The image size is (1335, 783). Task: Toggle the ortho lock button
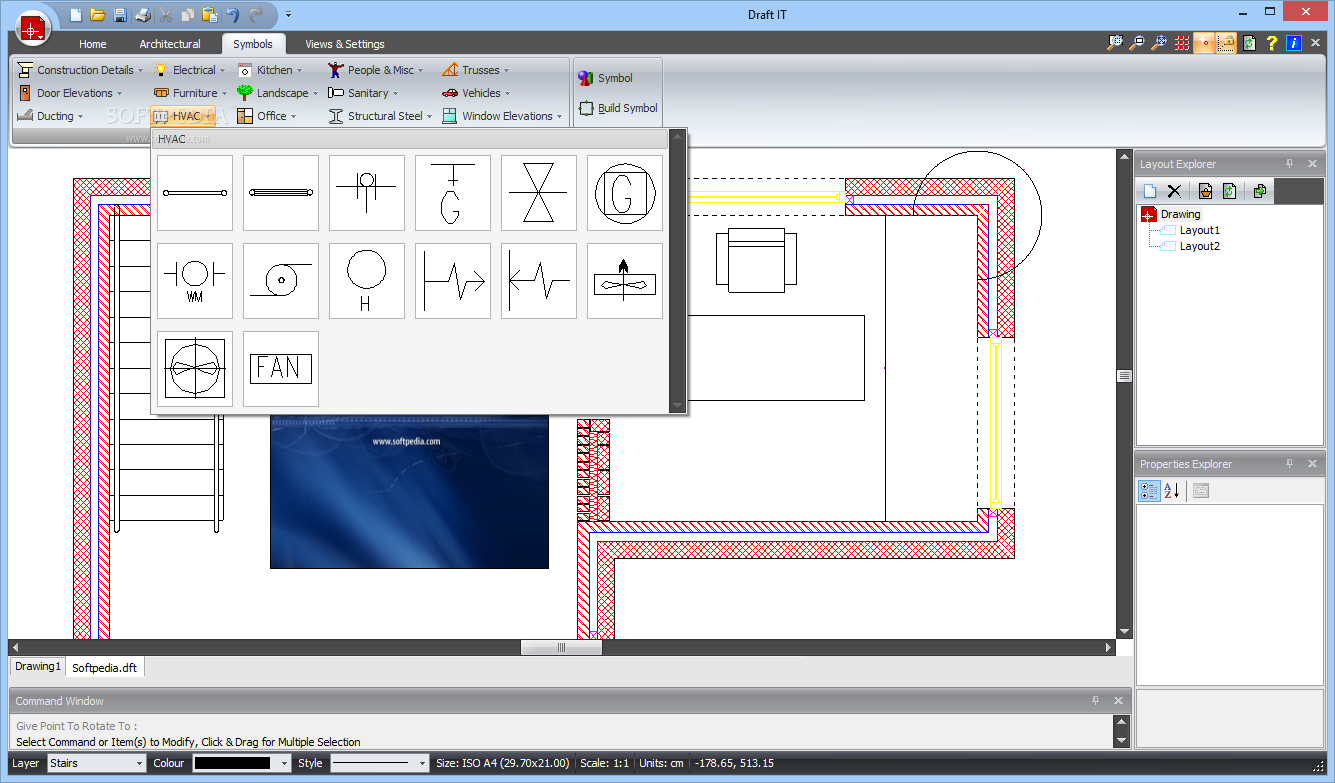tap(1226, 43)
